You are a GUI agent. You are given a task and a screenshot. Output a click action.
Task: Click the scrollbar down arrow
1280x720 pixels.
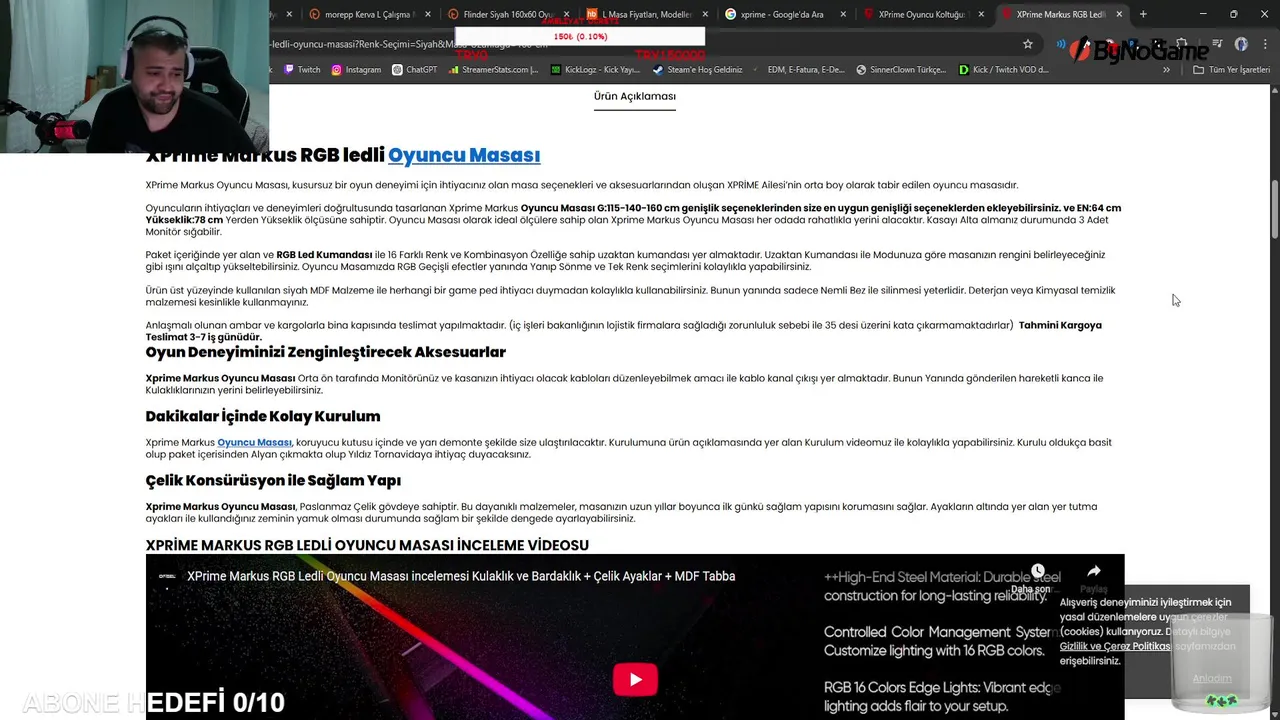(1274, 713)
